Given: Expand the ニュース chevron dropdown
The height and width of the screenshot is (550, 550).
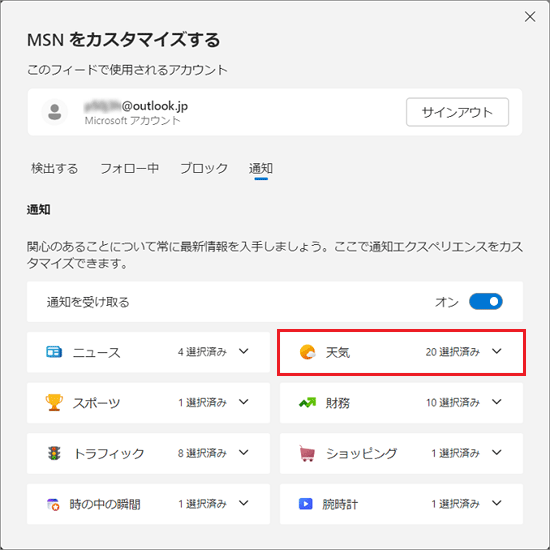Looking at the screenshot, I should point(243,351).
